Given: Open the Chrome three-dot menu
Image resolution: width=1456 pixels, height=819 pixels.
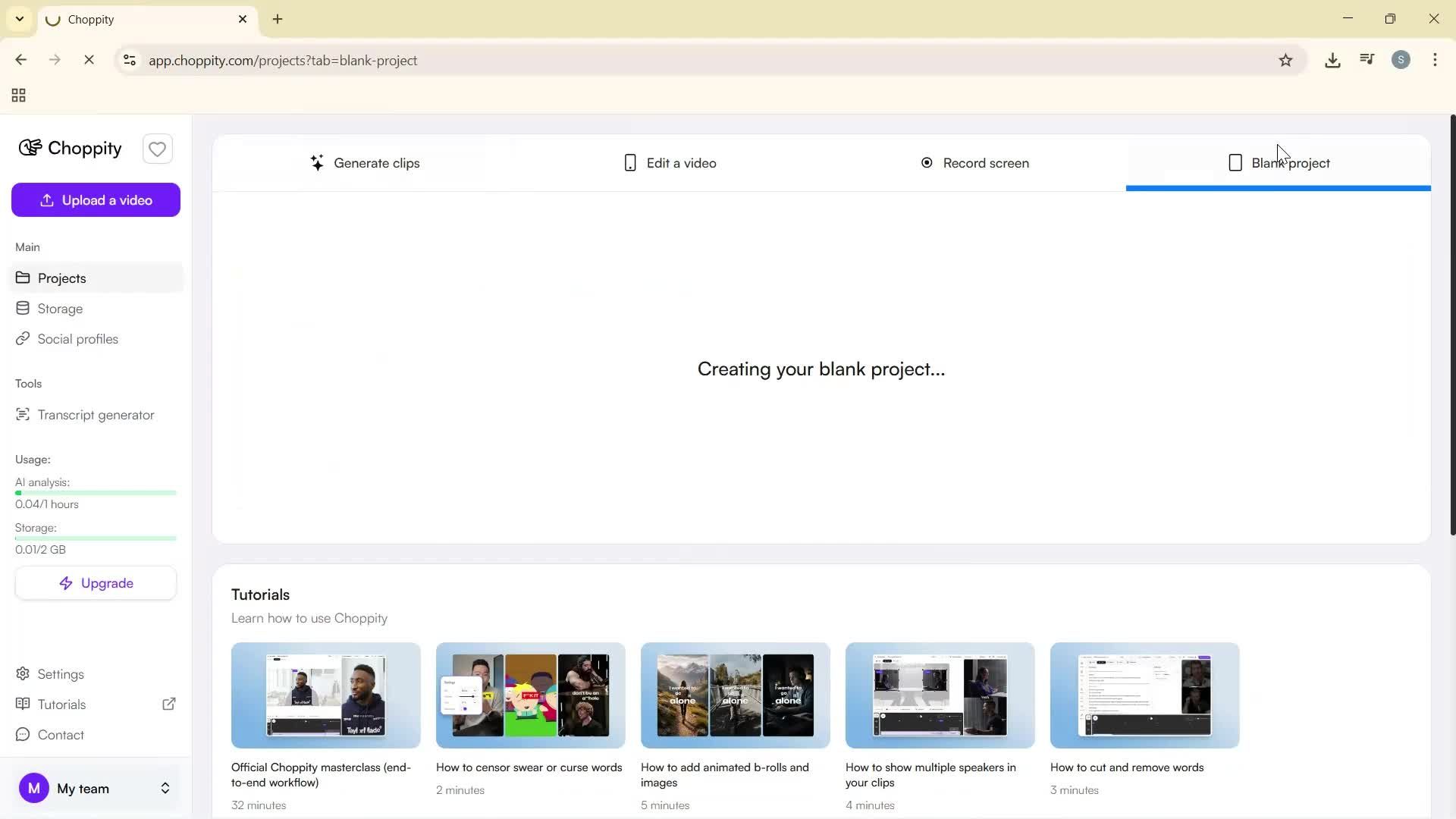Looking at the screenshot, I should [1436, 60].
